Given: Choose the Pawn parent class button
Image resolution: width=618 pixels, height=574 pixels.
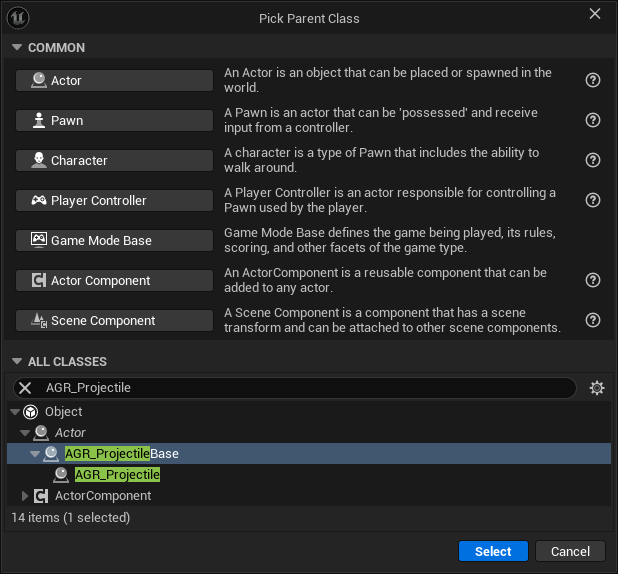Looking at the screenshot, I should [114, 120].
